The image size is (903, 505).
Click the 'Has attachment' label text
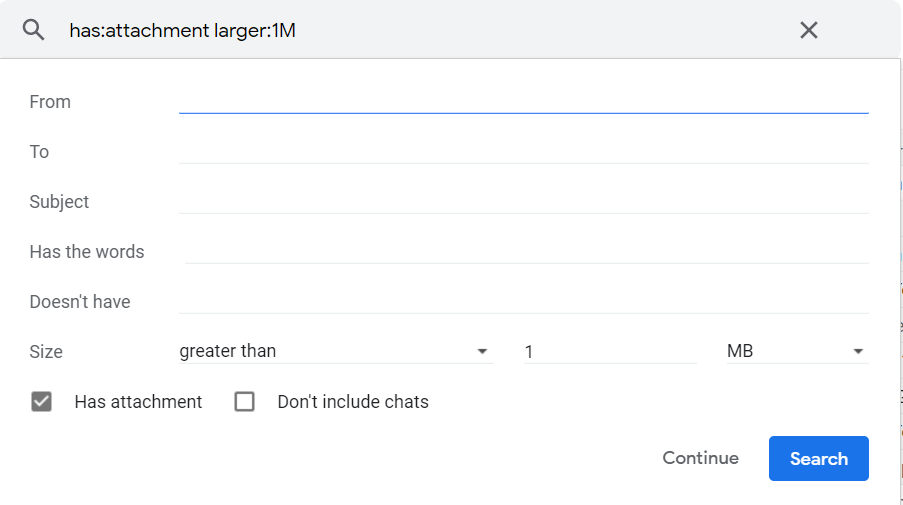coord(138,402)
